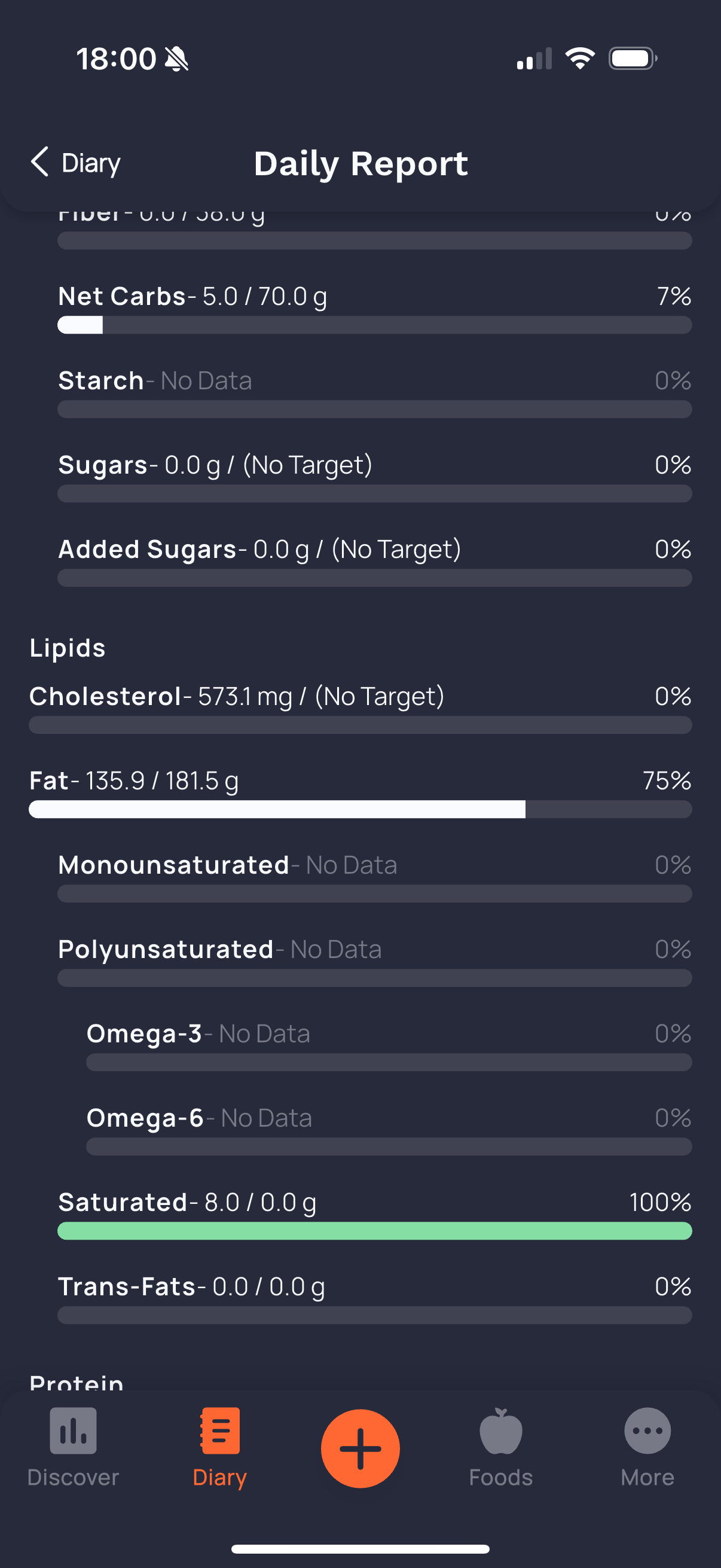Screen dimensions: 721x1568
Task: Open the Added Sugars row
Action: pyautogui.click(x=375, y=561)
